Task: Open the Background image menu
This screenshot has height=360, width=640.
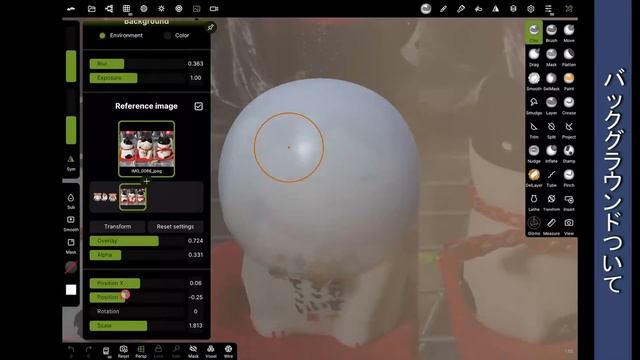Action: [196, 9]
